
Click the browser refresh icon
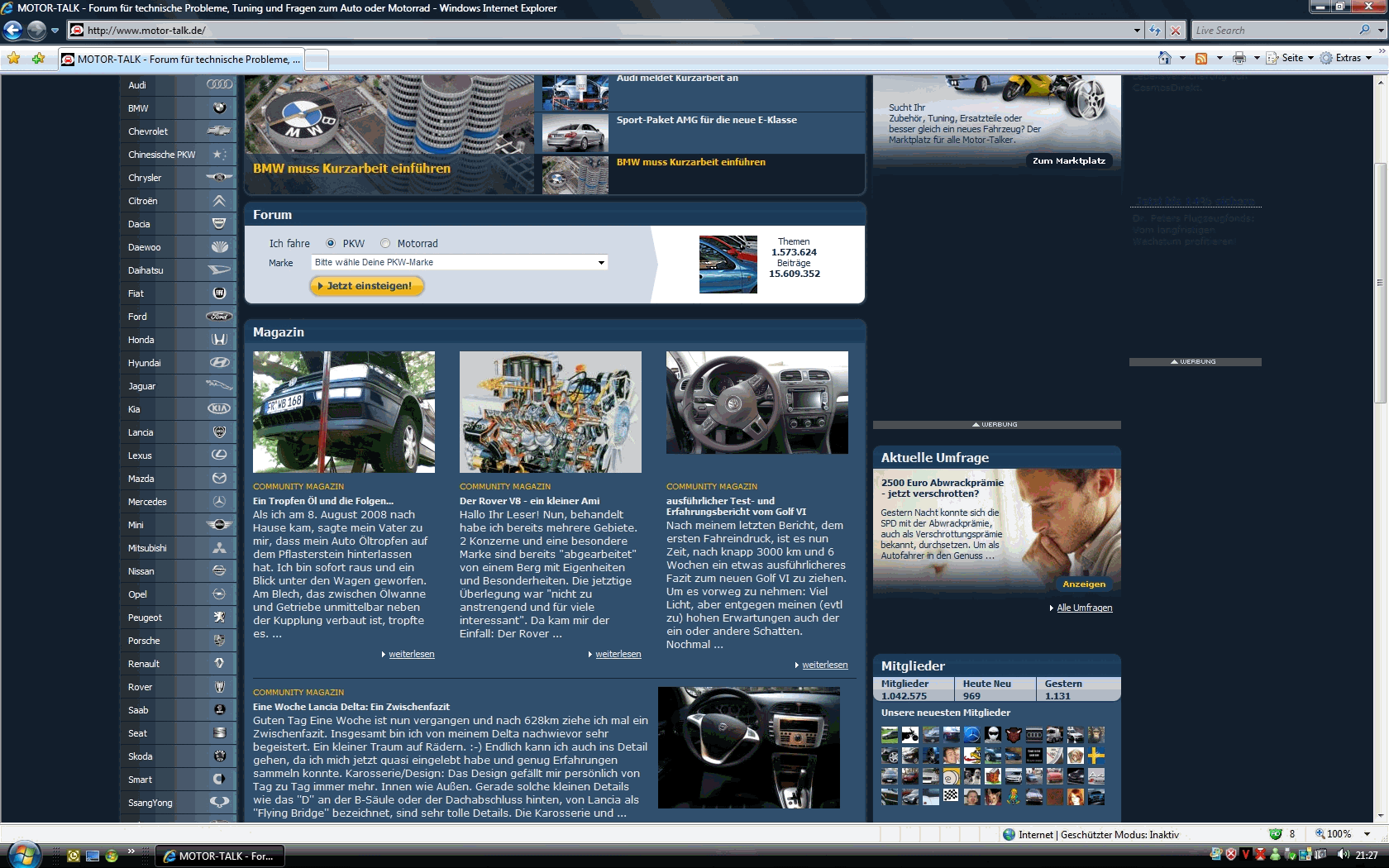(x=1155, y=31)
